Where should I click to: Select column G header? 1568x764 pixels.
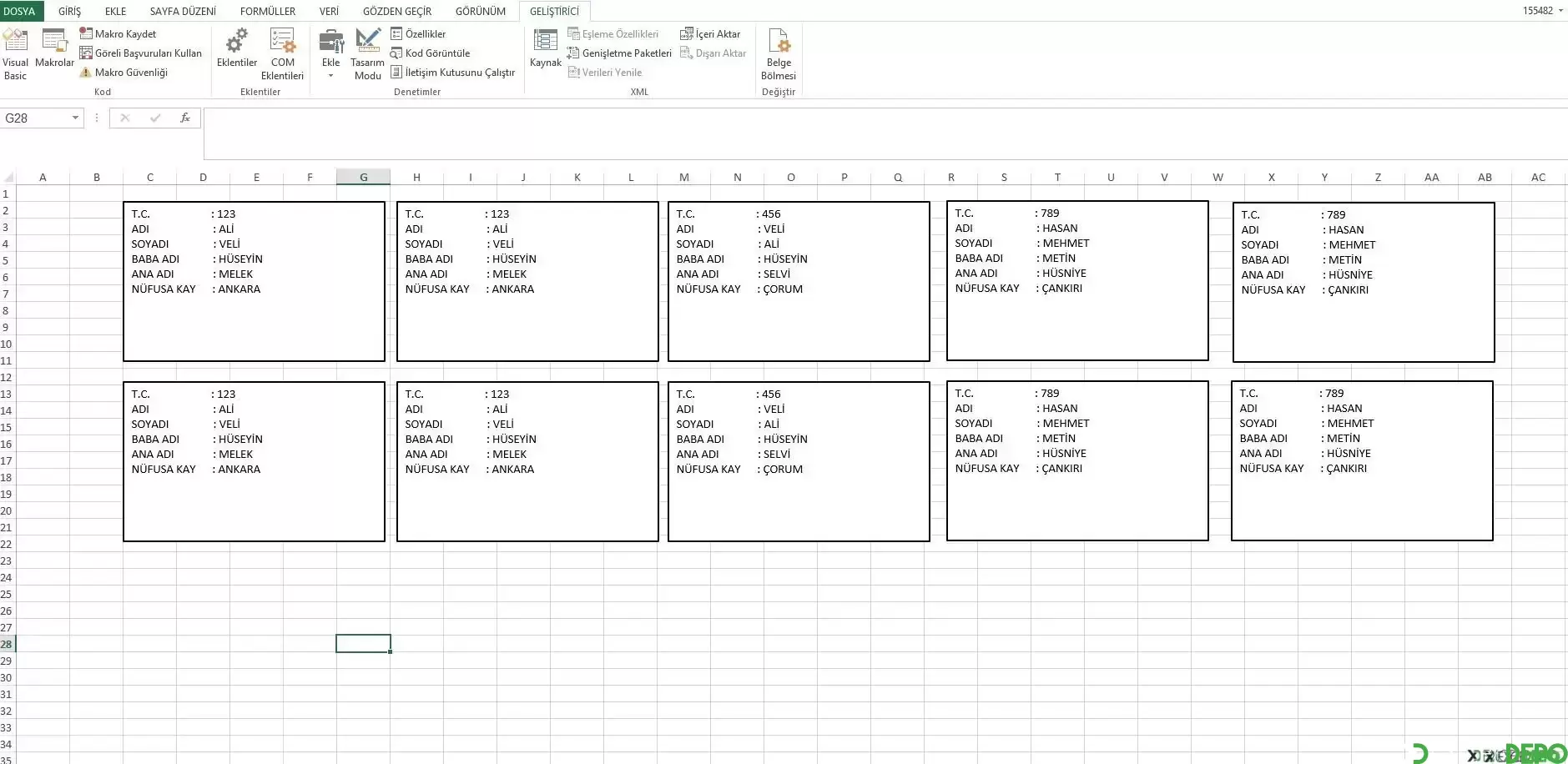click(363, 177)
